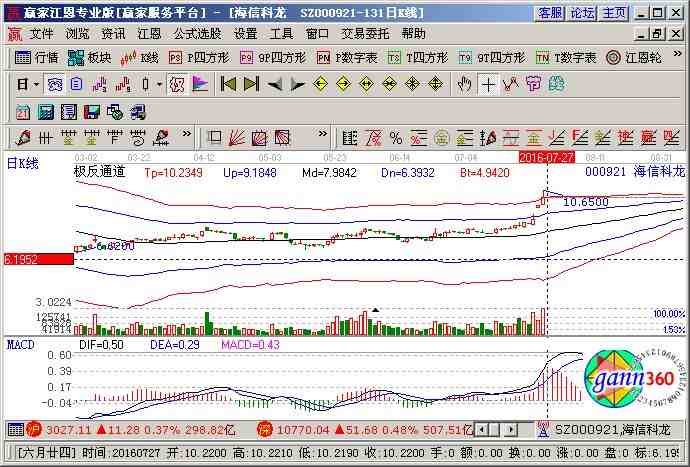Viewport: 690px width, 467px height.
Task: Open the 9T四方形 tool
Action: (492, 58)
